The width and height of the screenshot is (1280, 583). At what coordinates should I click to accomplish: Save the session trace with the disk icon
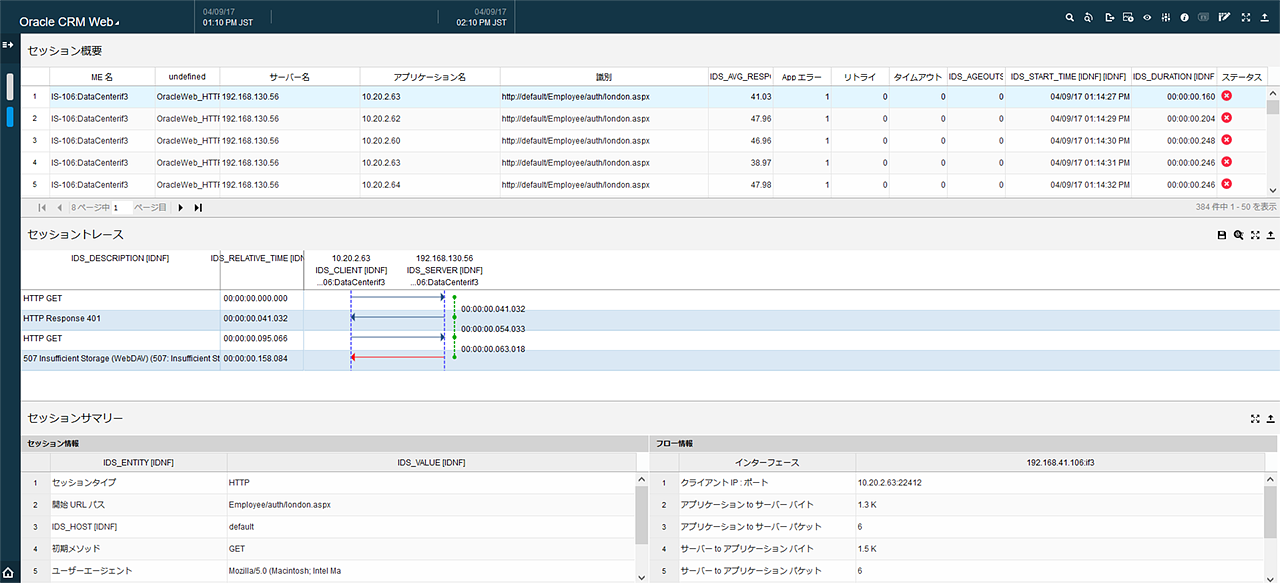click(1221, 235)
